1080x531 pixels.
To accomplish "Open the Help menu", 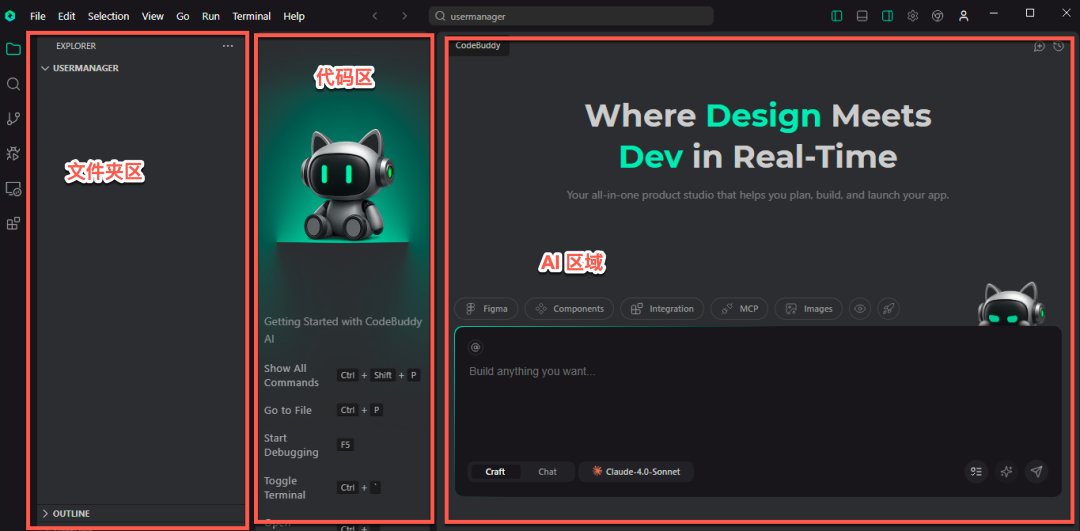I will pyautogui.click(x=294, y=16).
